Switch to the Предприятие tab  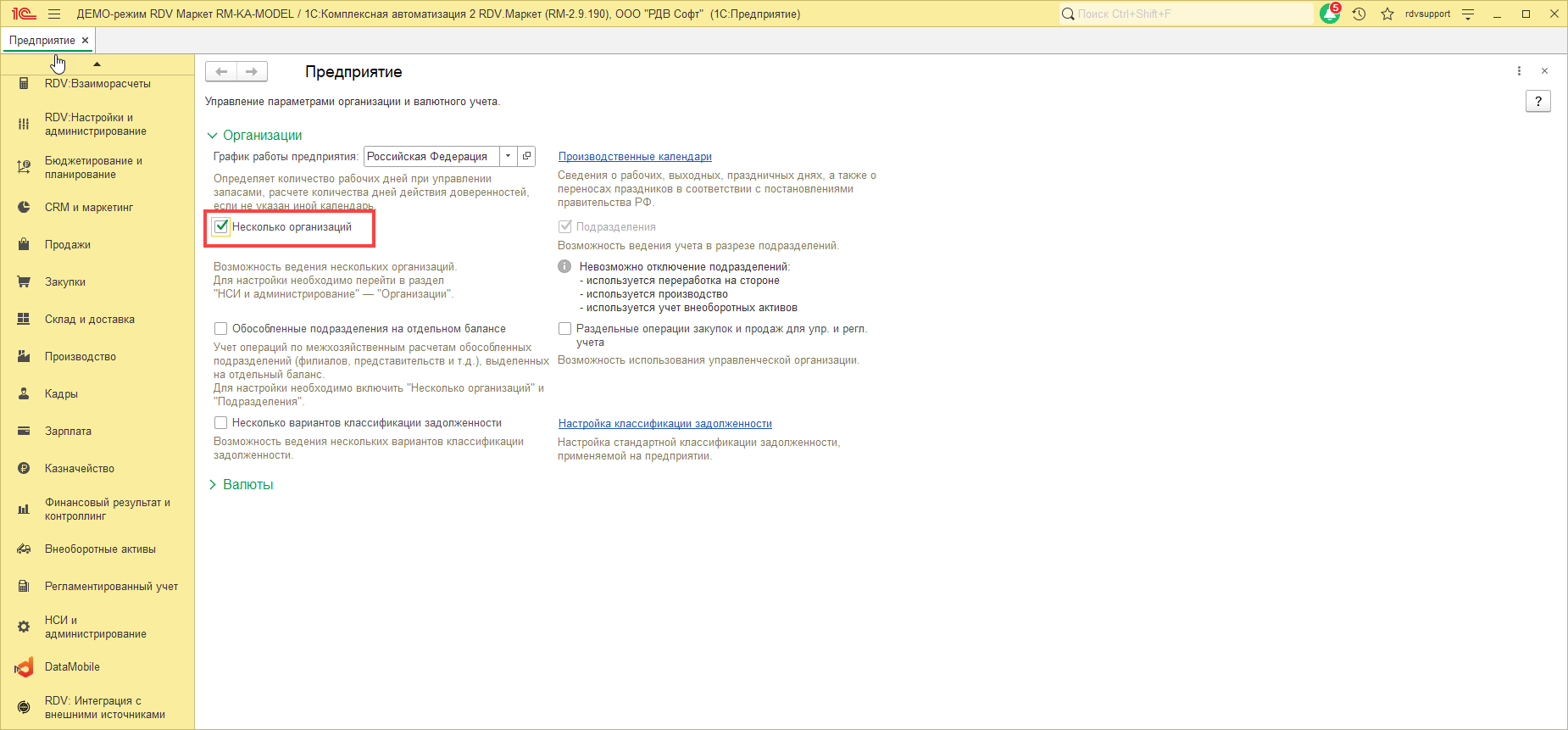(x=42, y=40)
